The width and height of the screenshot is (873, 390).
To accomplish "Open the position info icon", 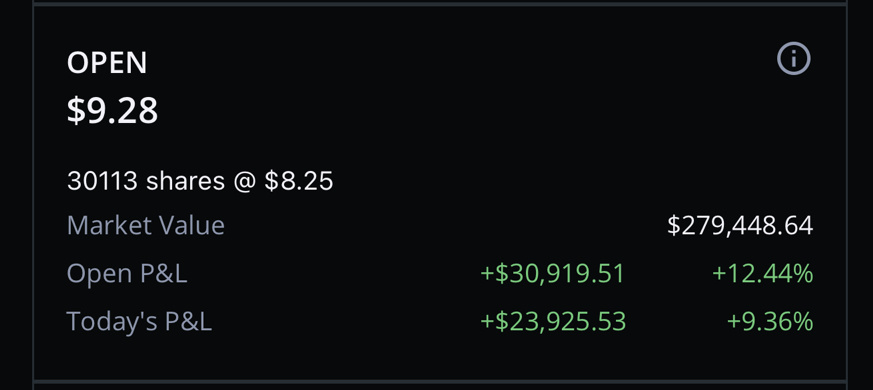I will tap(793, 58).
